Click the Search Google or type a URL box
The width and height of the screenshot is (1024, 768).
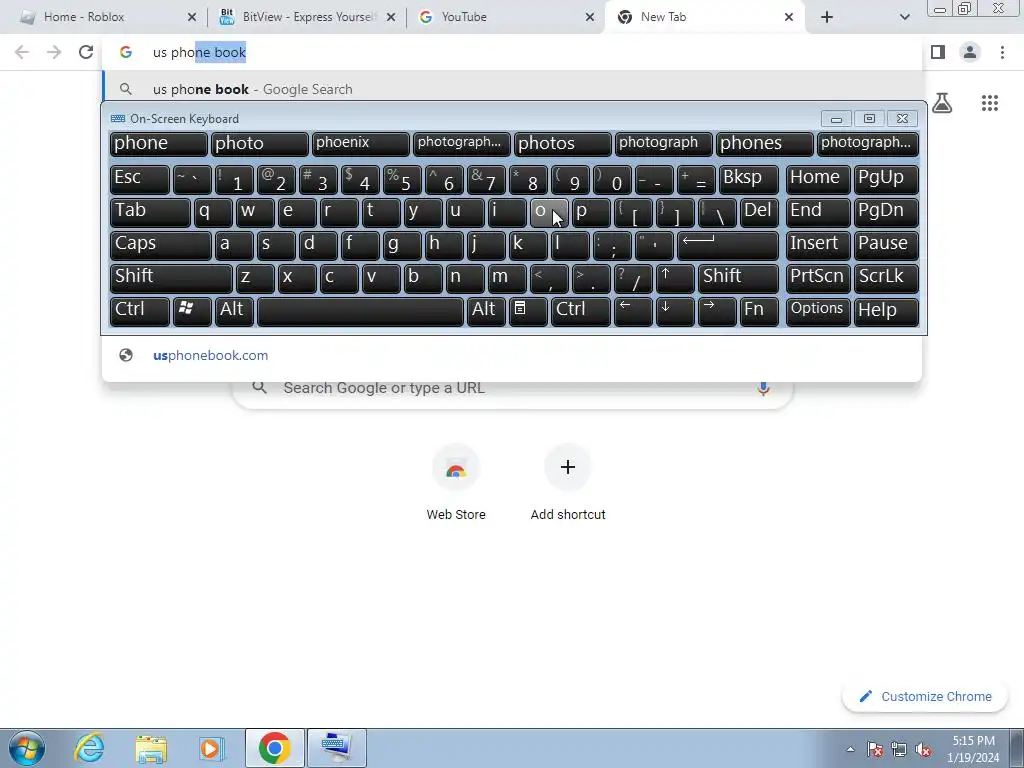coord(512,388)
